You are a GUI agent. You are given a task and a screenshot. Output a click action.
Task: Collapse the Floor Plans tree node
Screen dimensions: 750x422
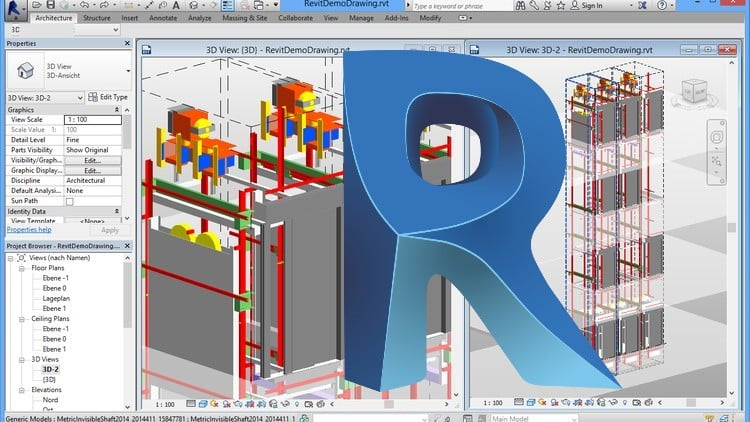[x=22, y=268]
